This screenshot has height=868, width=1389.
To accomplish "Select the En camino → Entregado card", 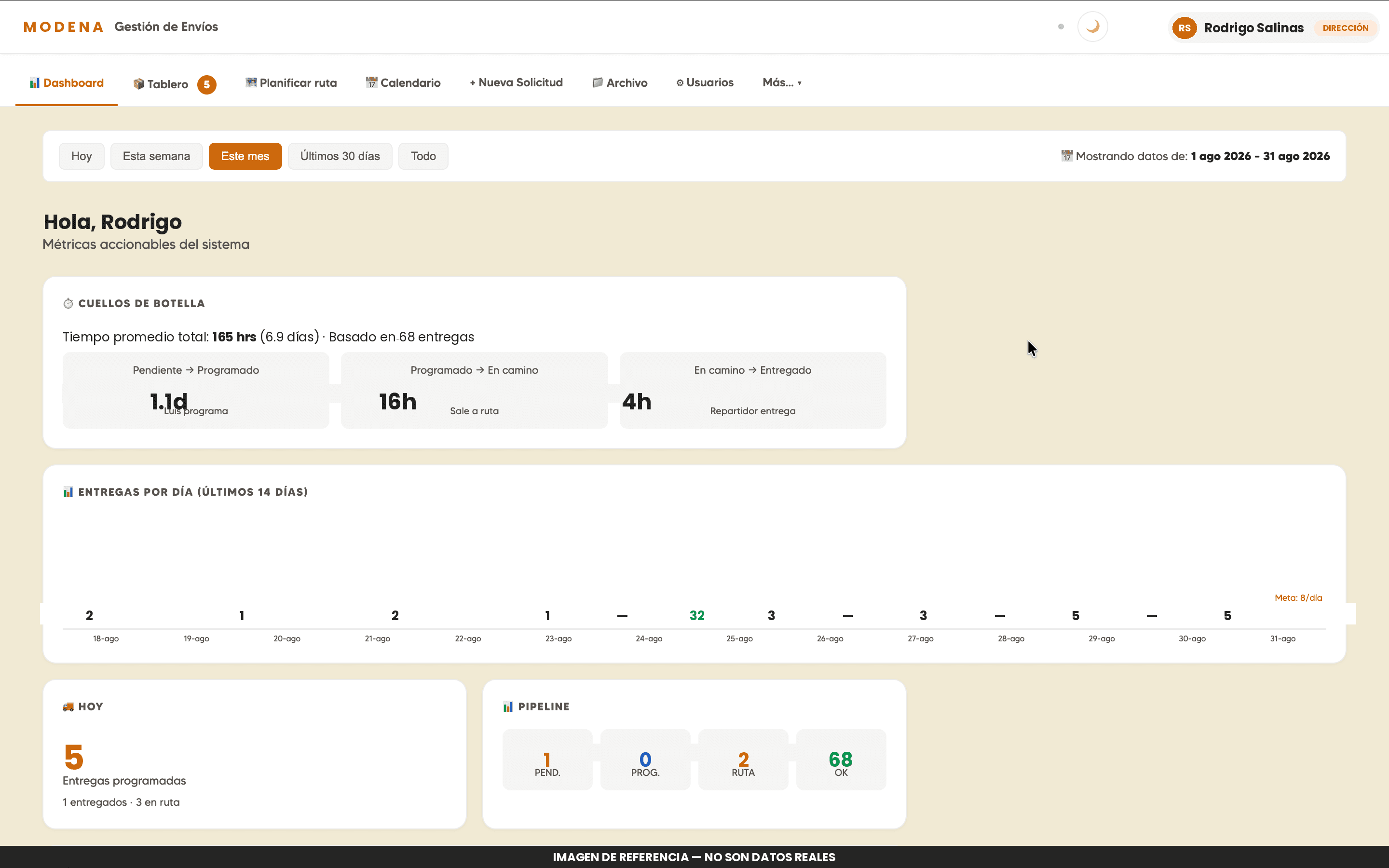I will point(752,391).
